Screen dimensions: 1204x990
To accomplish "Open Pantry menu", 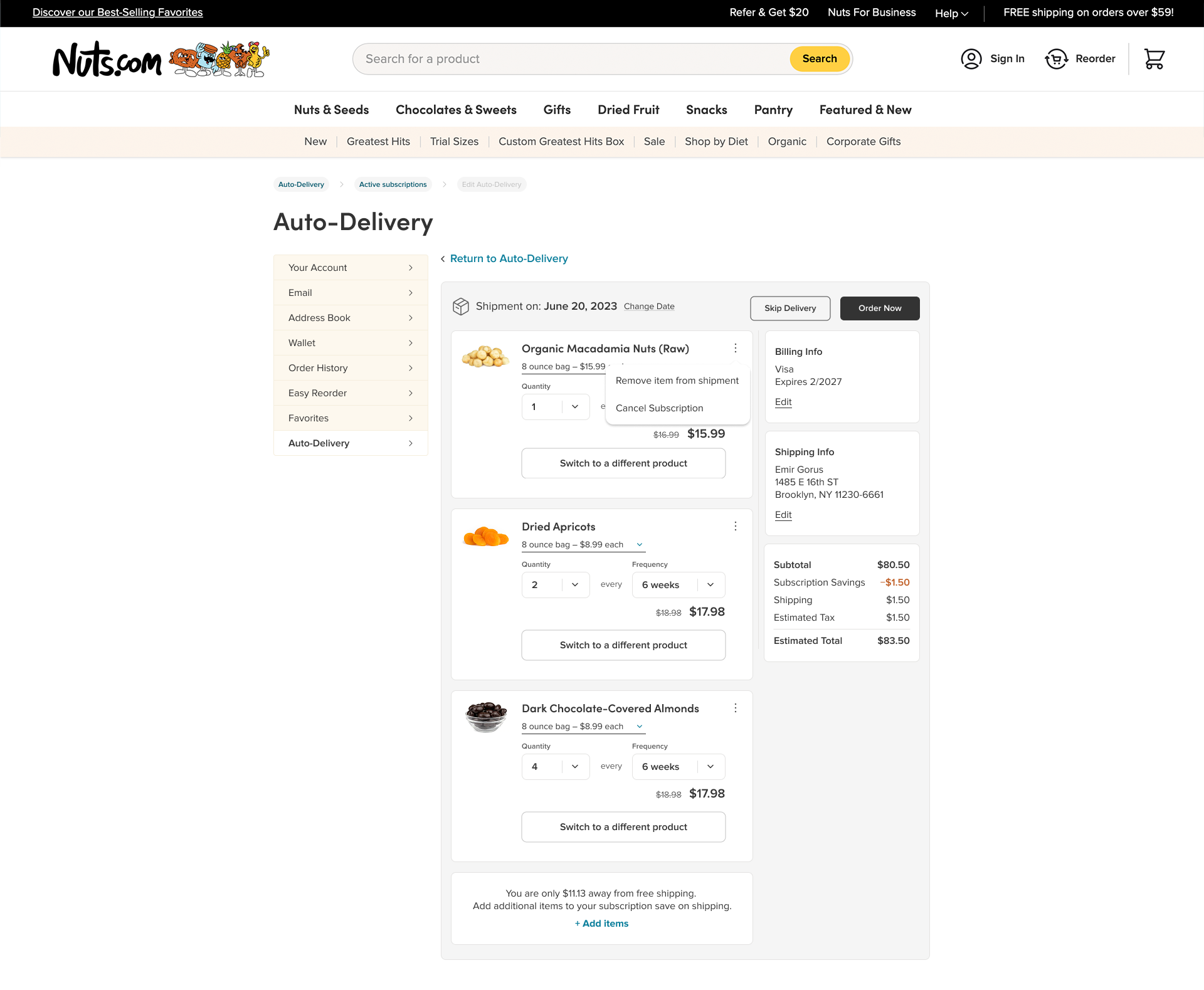I will click(773, 110).
